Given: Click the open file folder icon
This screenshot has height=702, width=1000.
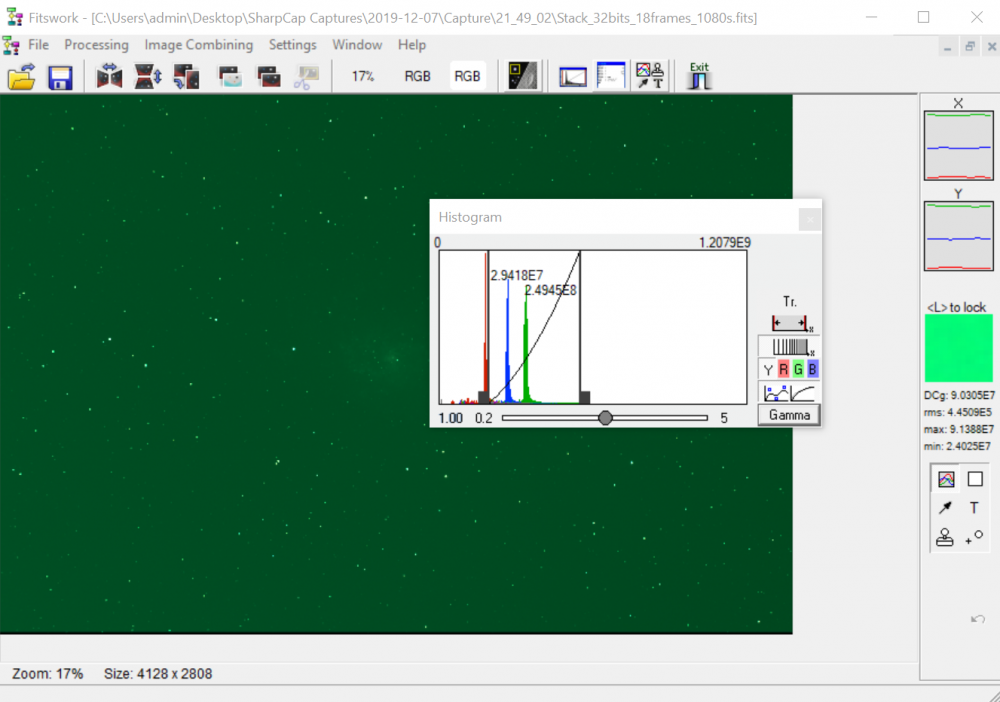Looking at the screenshot, I should [22, 77].
